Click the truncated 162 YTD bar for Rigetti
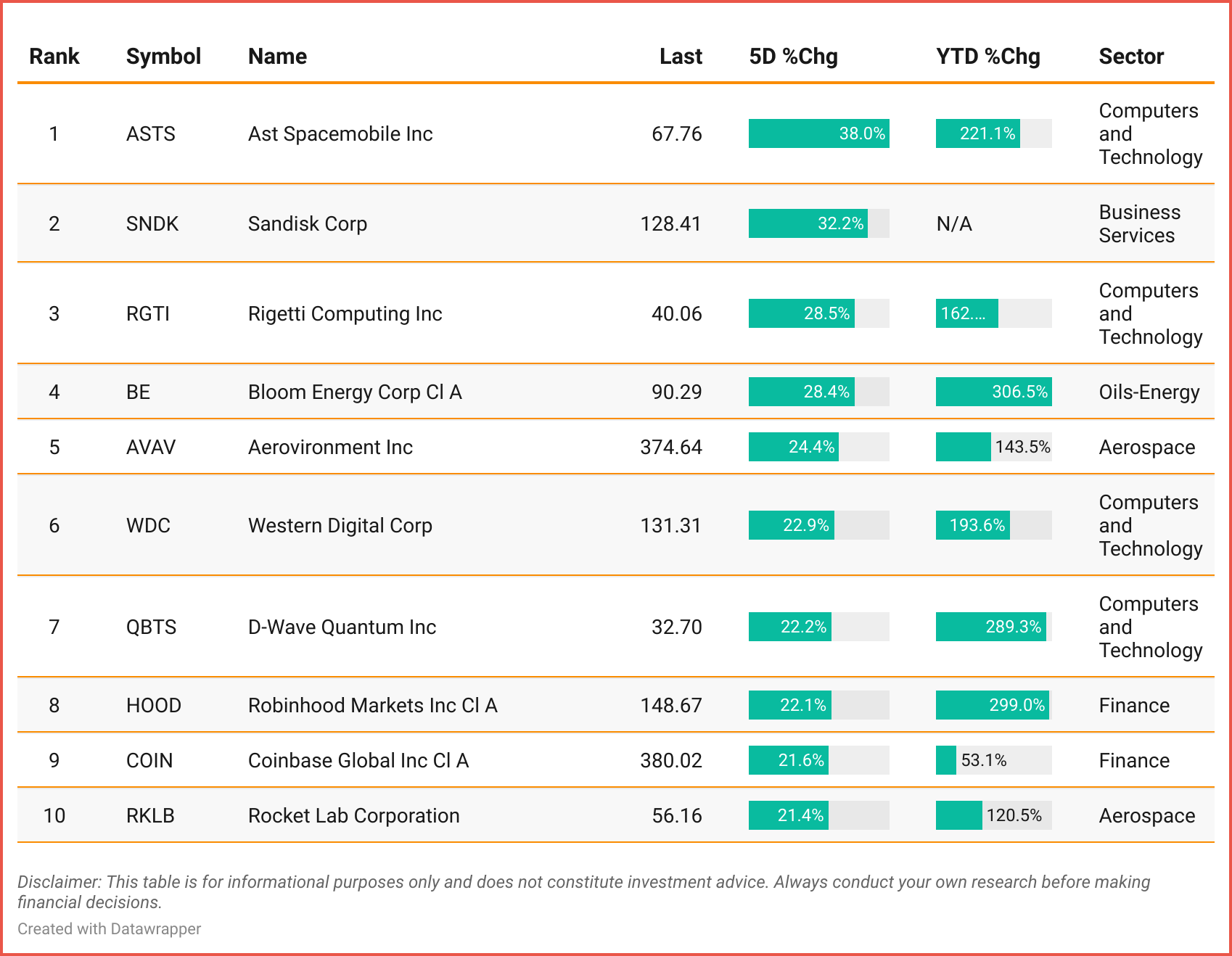 966,314
